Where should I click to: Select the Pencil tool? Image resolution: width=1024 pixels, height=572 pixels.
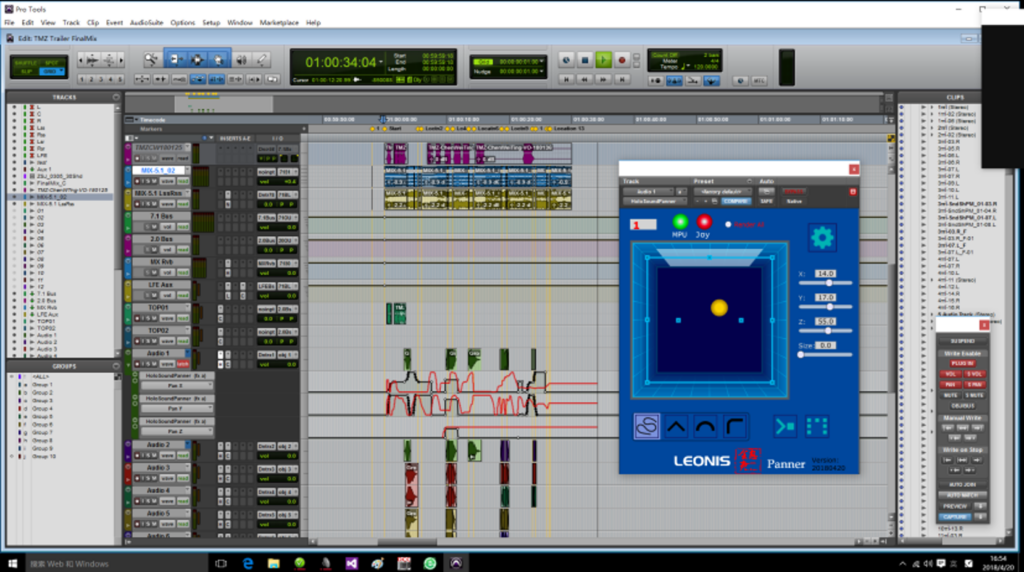[262, 60]
